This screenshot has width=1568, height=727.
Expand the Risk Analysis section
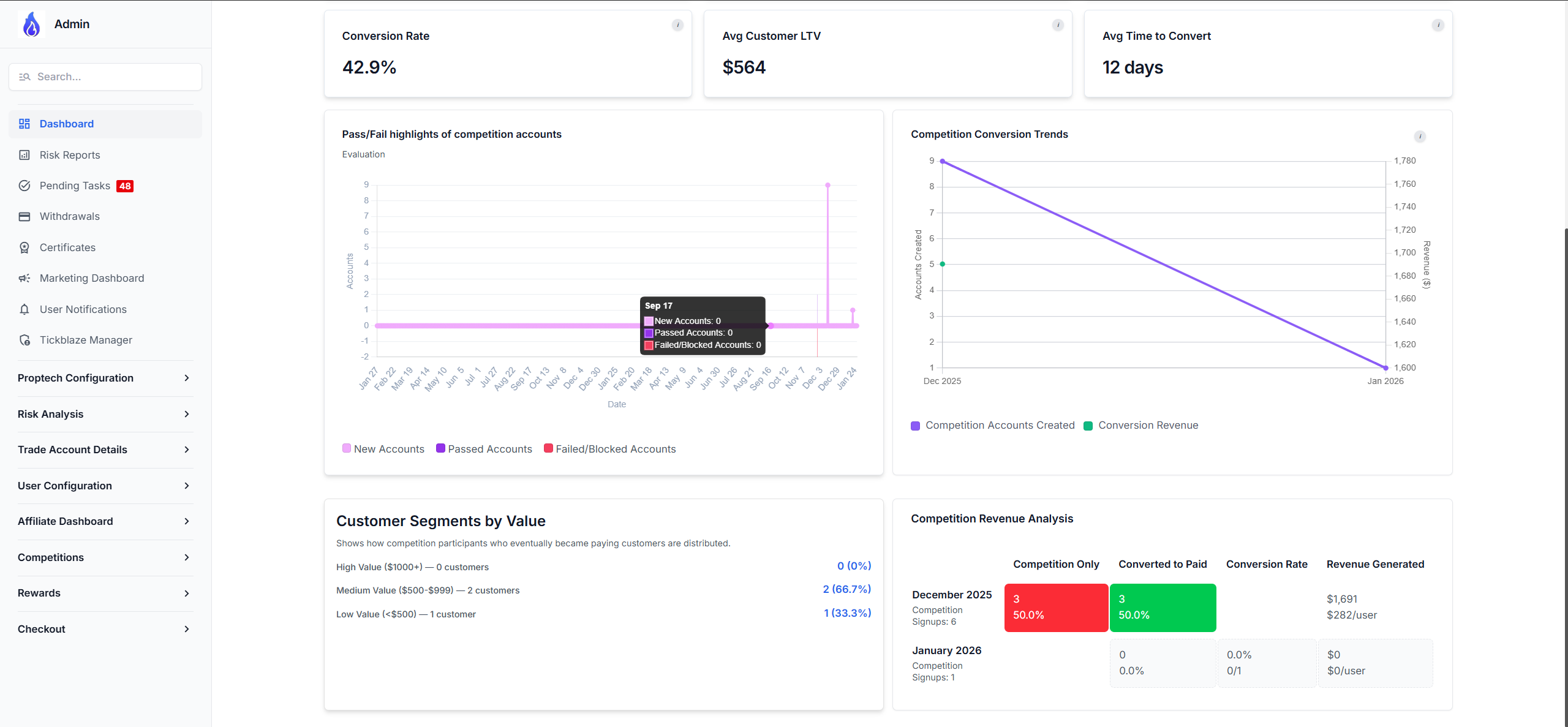[x=104, y=414]
